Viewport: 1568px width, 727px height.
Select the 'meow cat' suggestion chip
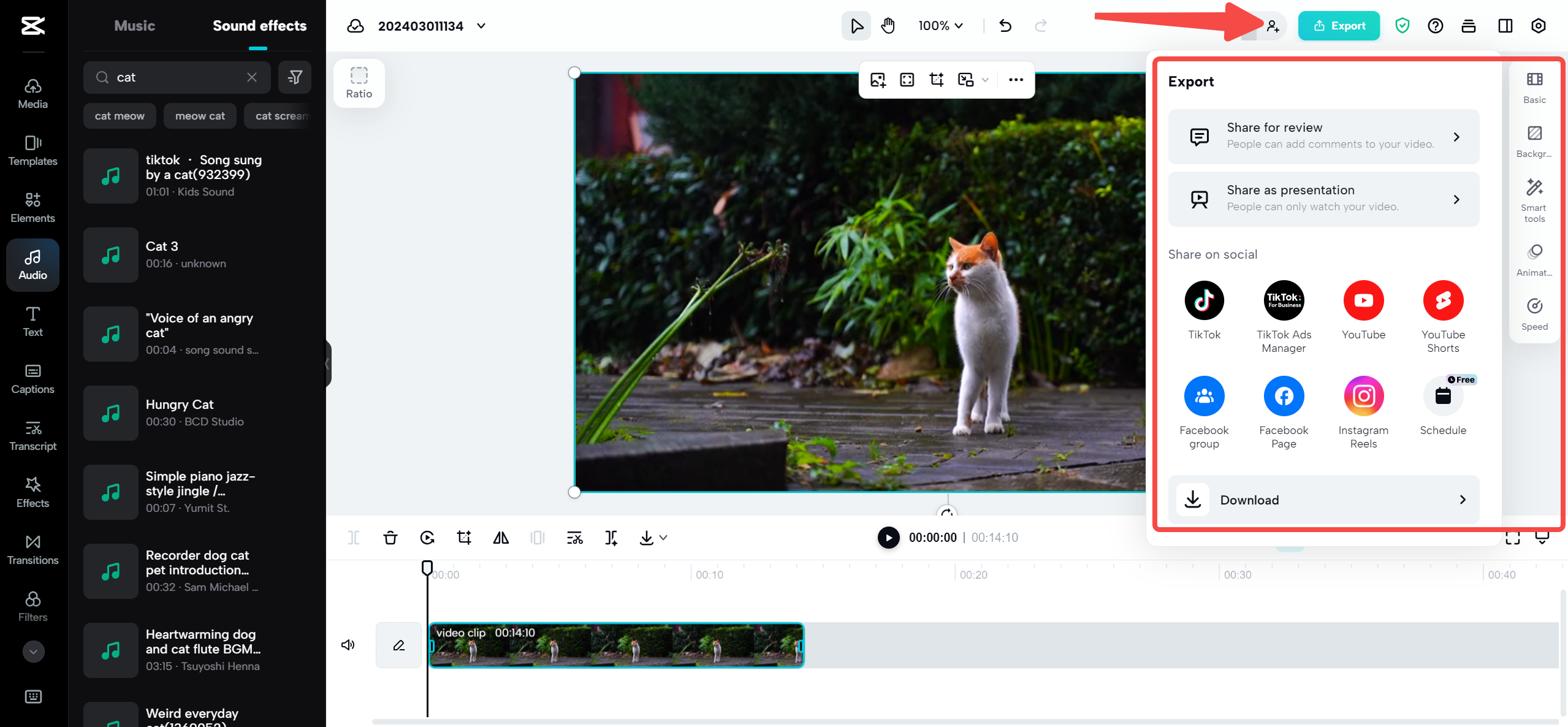point(200,116)
